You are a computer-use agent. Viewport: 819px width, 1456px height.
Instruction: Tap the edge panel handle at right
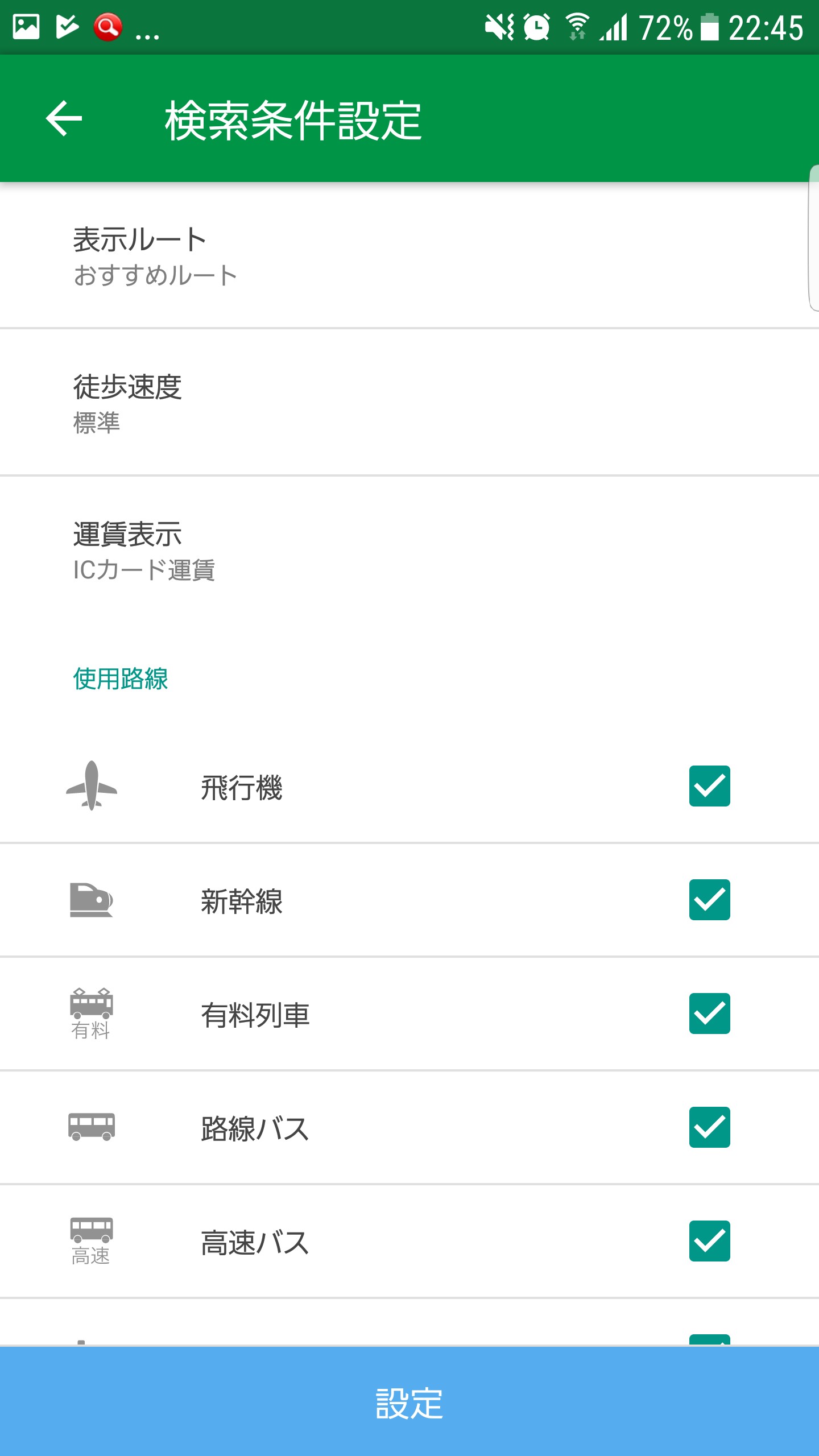813,239
